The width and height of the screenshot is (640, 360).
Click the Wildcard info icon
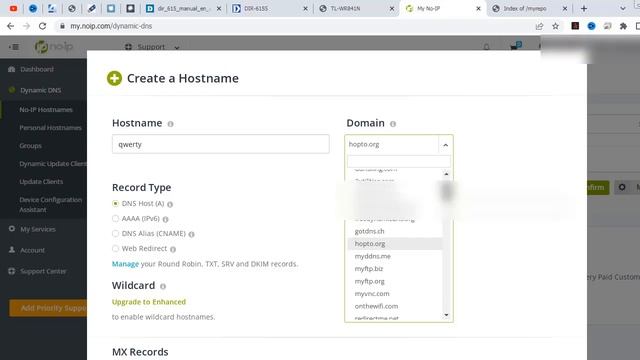163,286
